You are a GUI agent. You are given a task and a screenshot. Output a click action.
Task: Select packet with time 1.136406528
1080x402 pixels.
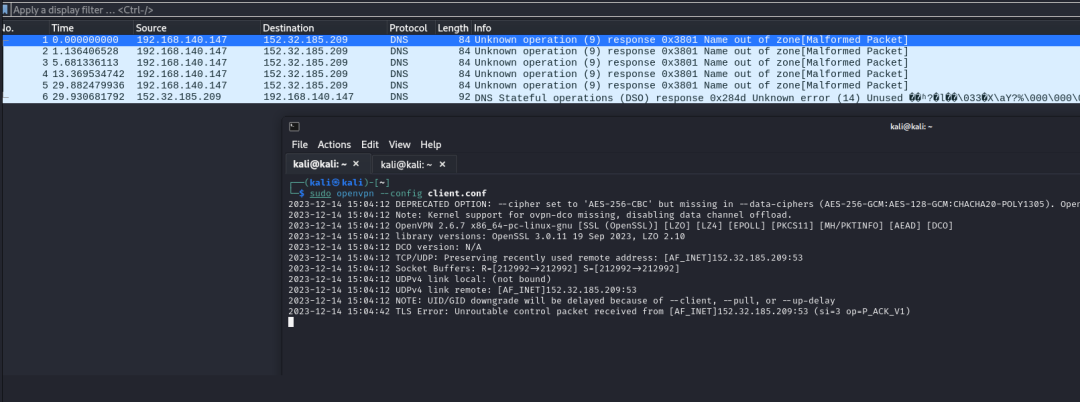coord(540,51)
